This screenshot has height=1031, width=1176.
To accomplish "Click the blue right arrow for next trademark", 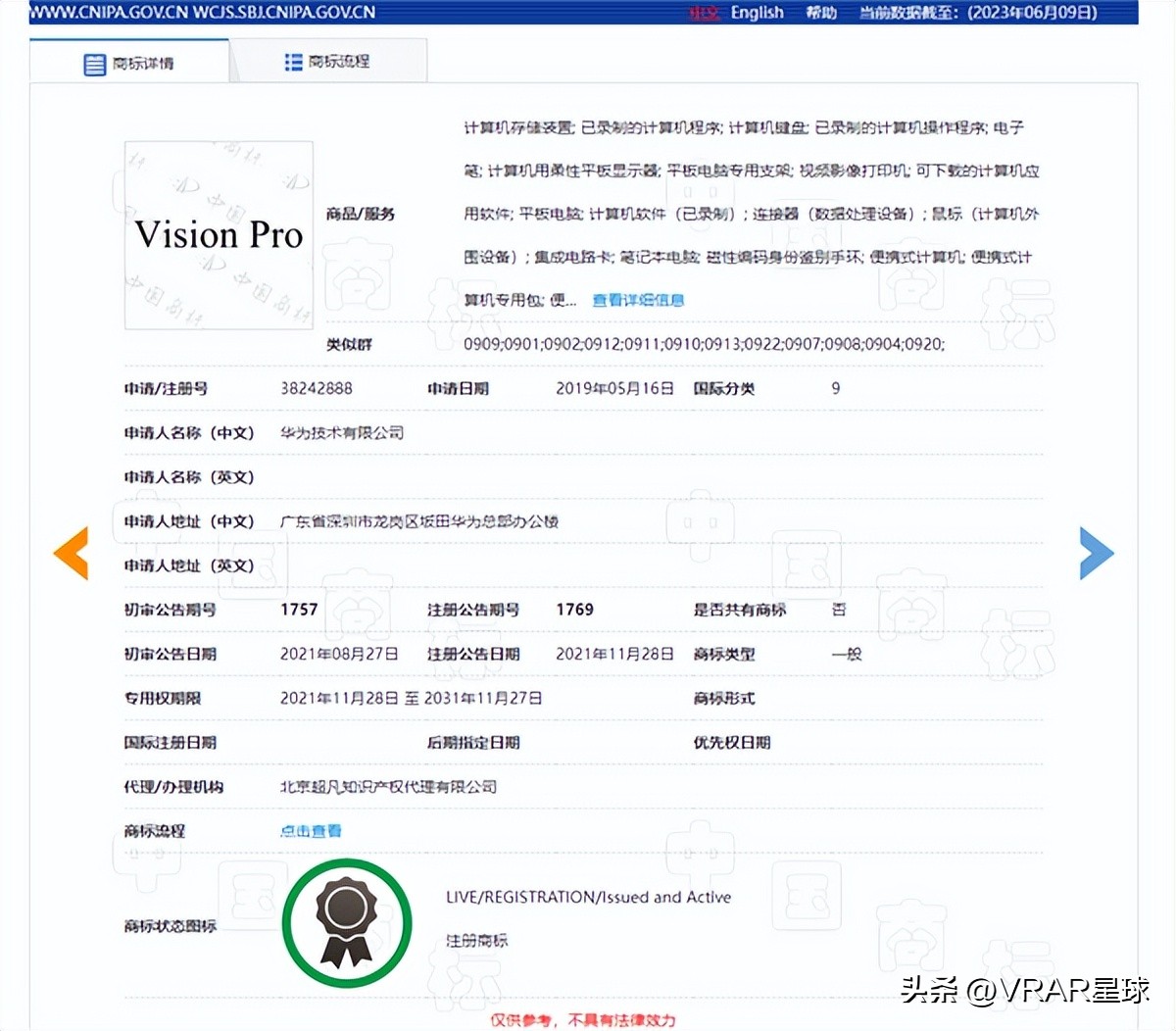I will pyautogui.click(x=1097, y=554).
